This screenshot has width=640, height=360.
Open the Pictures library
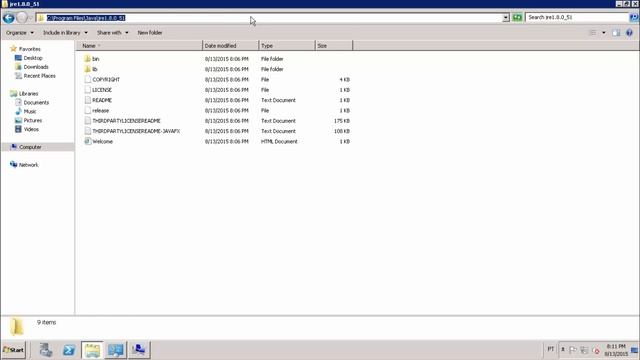(33, 120)
